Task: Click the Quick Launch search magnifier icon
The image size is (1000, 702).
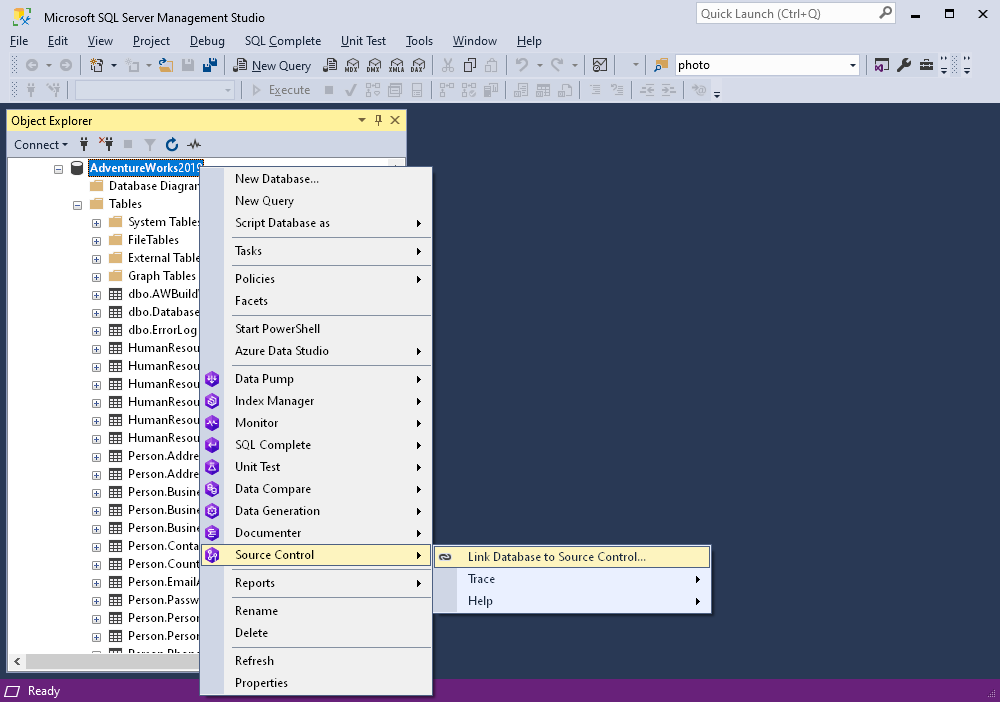Action: pyautogui.click(x=885, y=13)
